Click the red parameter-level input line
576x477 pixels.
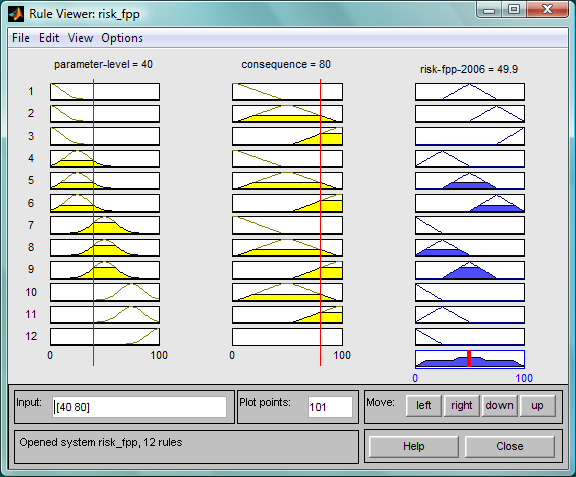[x=93, y=222]
